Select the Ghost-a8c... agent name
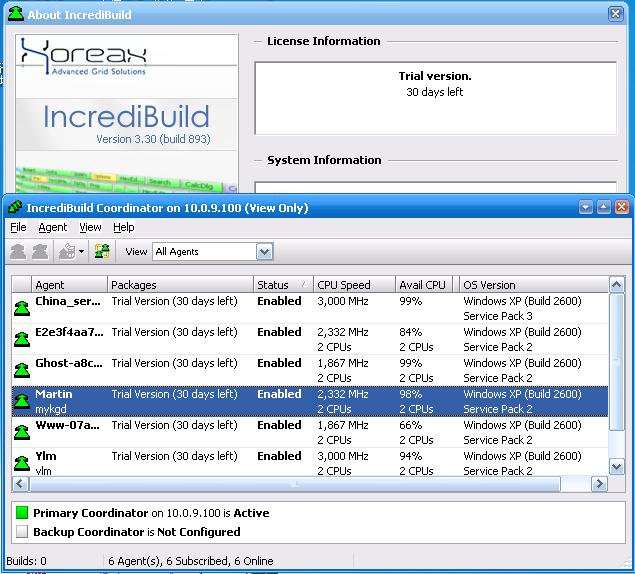Image resolution: width=635 pixels, height=574 pixels. [69, 363]
